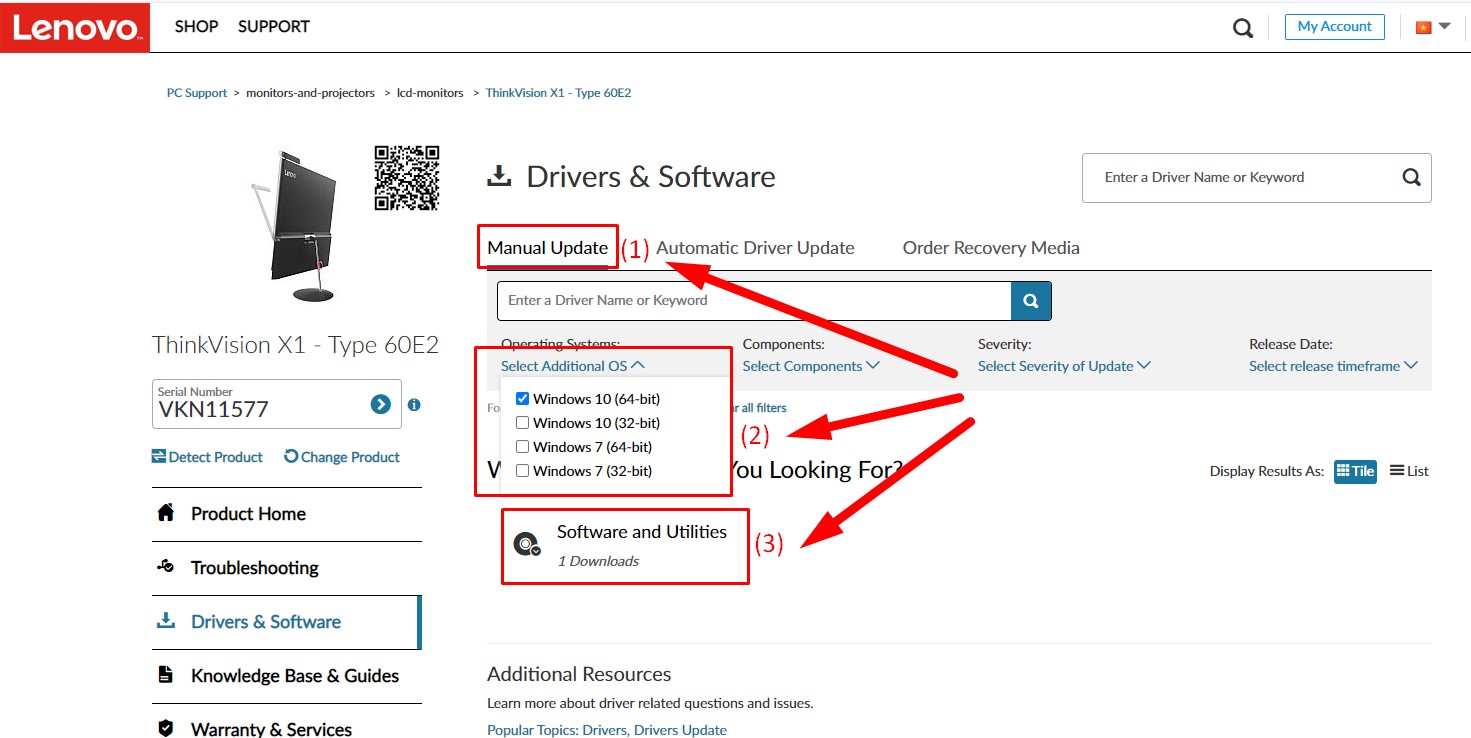
Task: Expand the Select Components dropdown
Action: click(x=810, y=366)
